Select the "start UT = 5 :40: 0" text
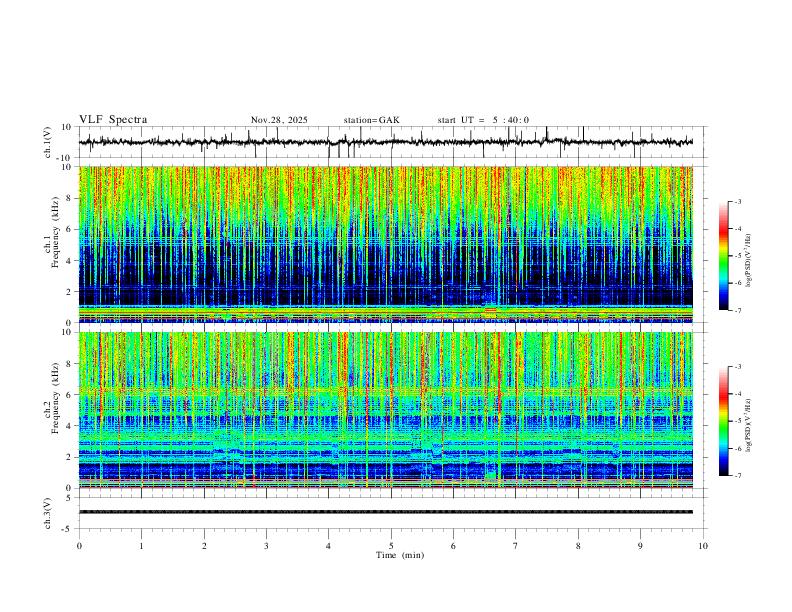 tap(483, 120)
